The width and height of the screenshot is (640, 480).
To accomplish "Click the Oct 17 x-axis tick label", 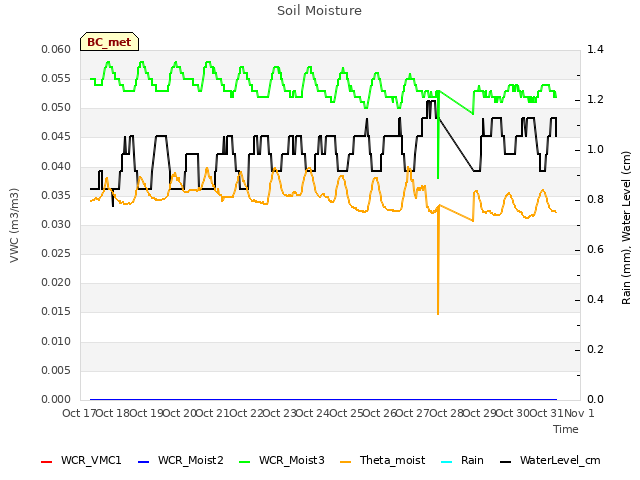I will (x=79, y=413).
